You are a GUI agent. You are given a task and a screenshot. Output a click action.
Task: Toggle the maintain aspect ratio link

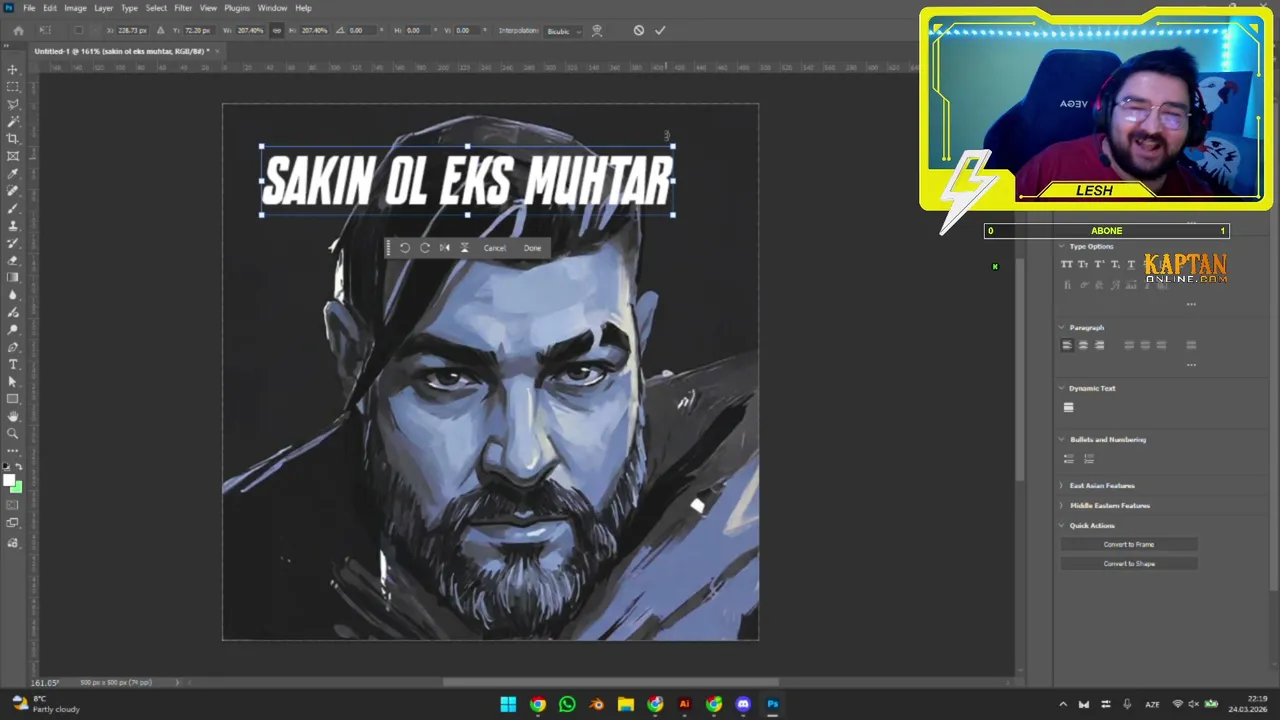277,31
